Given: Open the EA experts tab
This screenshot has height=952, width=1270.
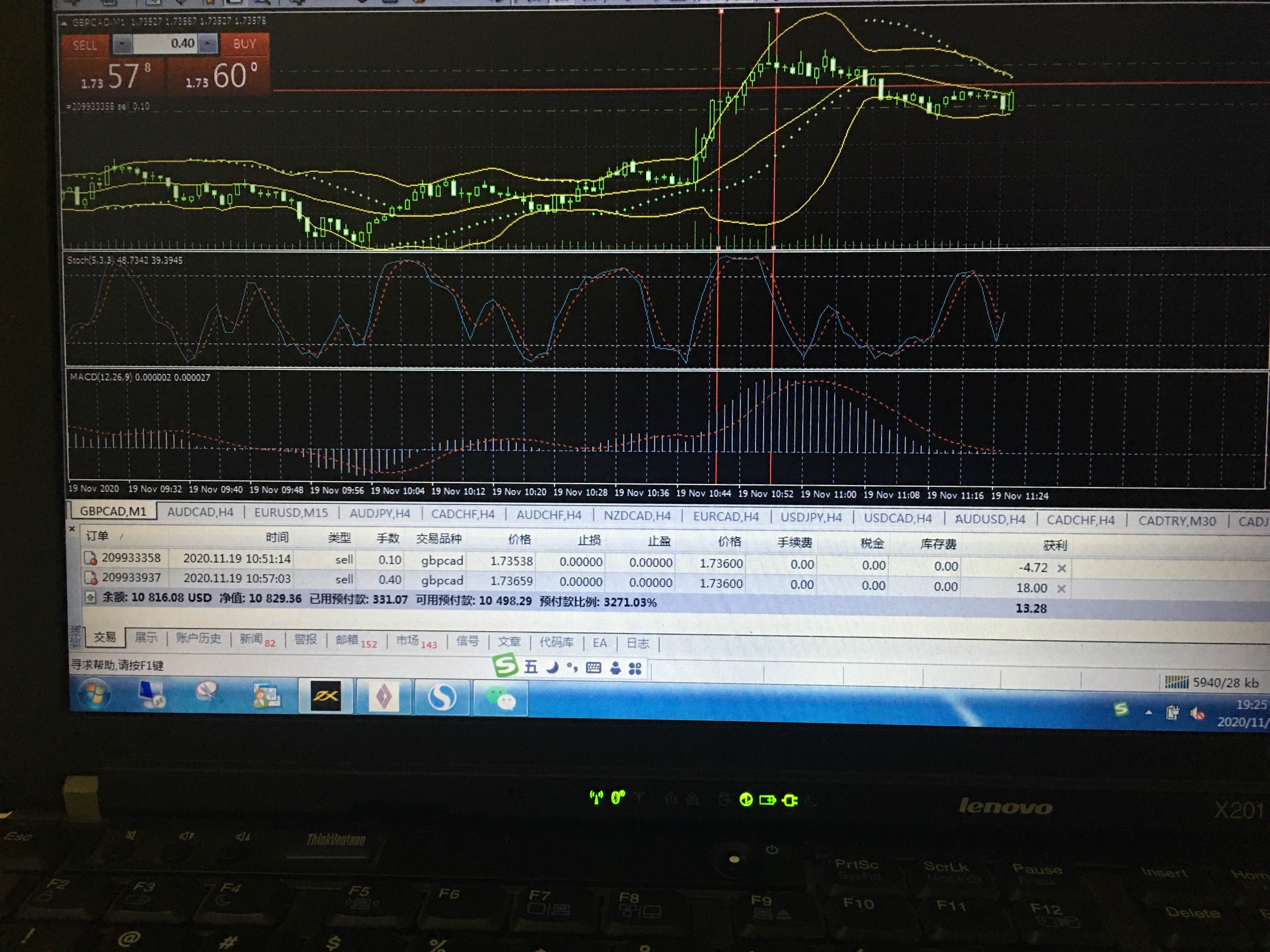Looking at the screenshot, I should point(600,643).
